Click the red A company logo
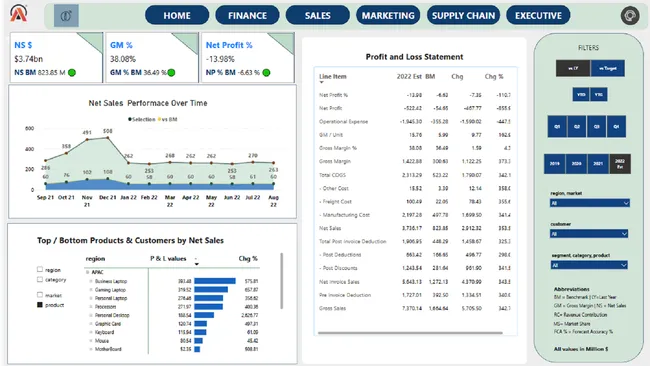This screenshot has width=650, height=366. pyautogui.click(x=19, y=13)
